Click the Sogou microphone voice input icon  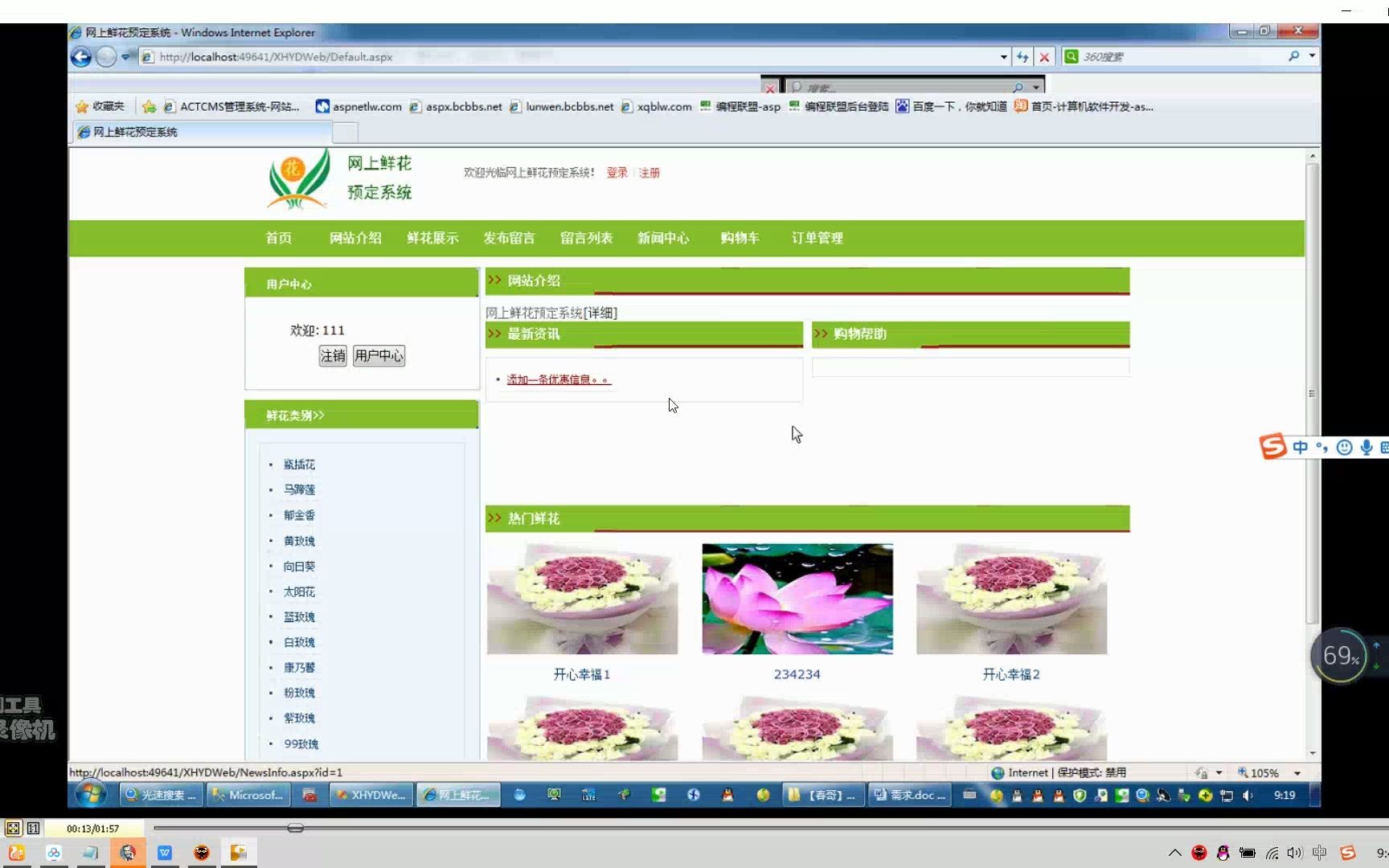click(x=1366, y=447)
